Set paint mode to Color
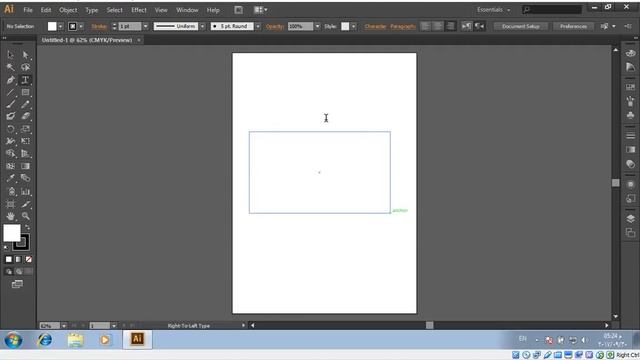Screen dimensions: 640x360 (x=9, y=260)
